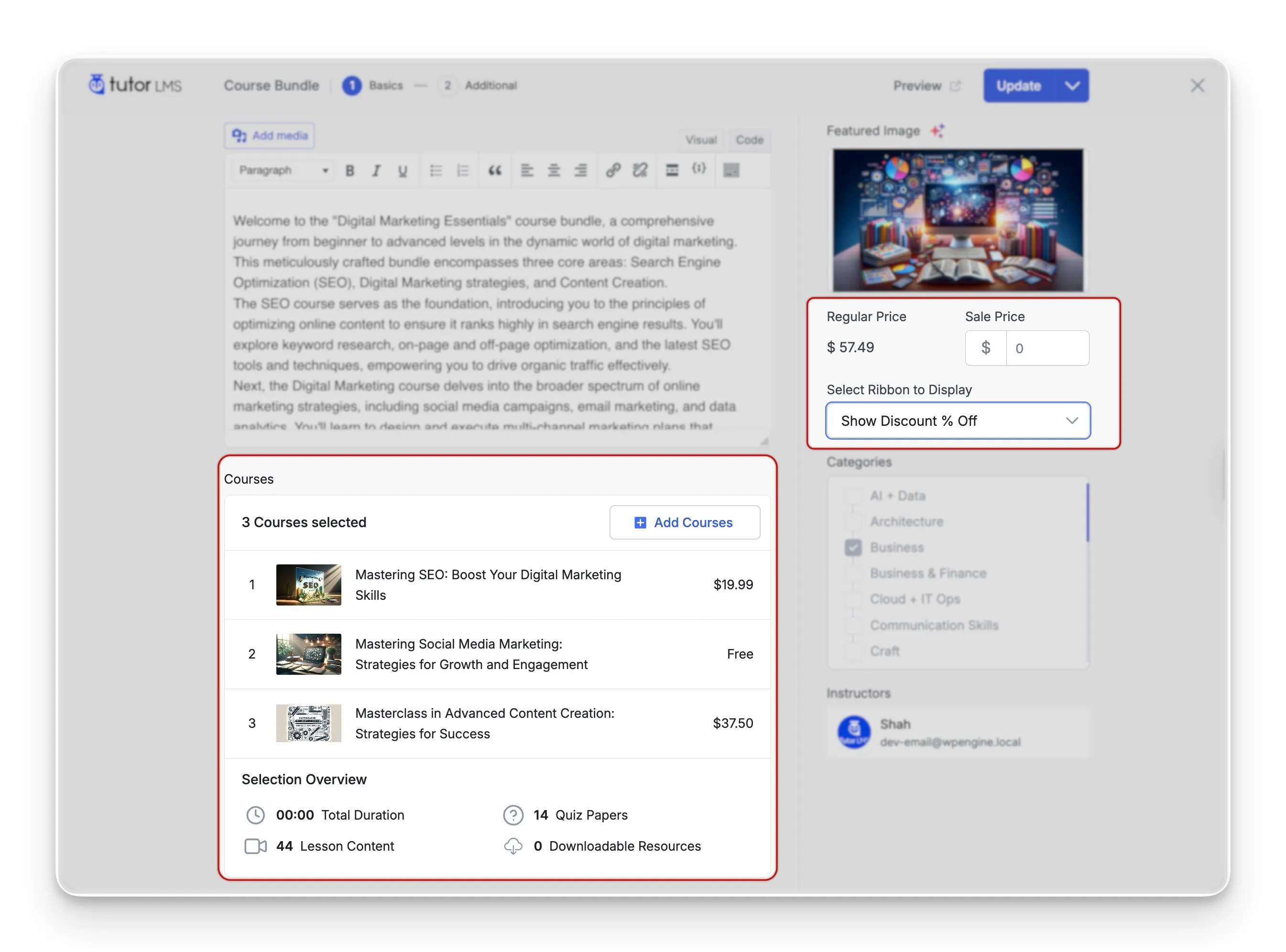Click the Bold formatting icon
This screenshot has width=1286, height=952.
(x=349, y=171)
